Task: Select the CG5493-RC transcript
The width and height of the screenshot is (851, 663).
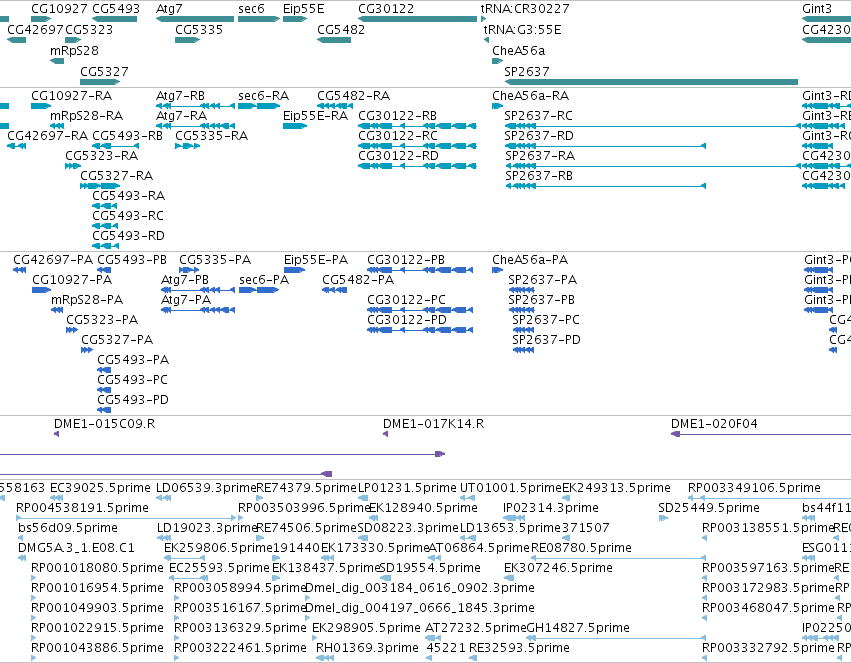Action: click(x=105, y=226)
